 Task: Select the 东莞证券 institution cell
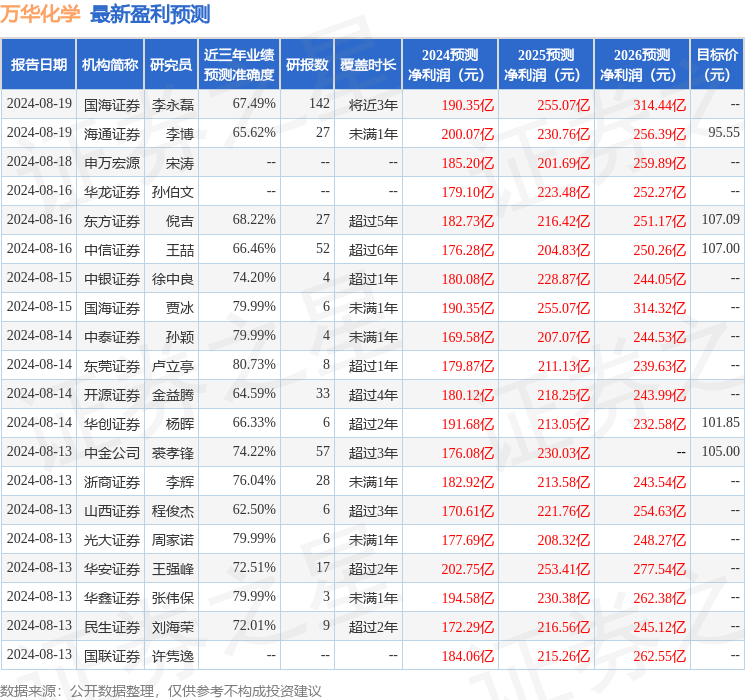coord(112,366)
